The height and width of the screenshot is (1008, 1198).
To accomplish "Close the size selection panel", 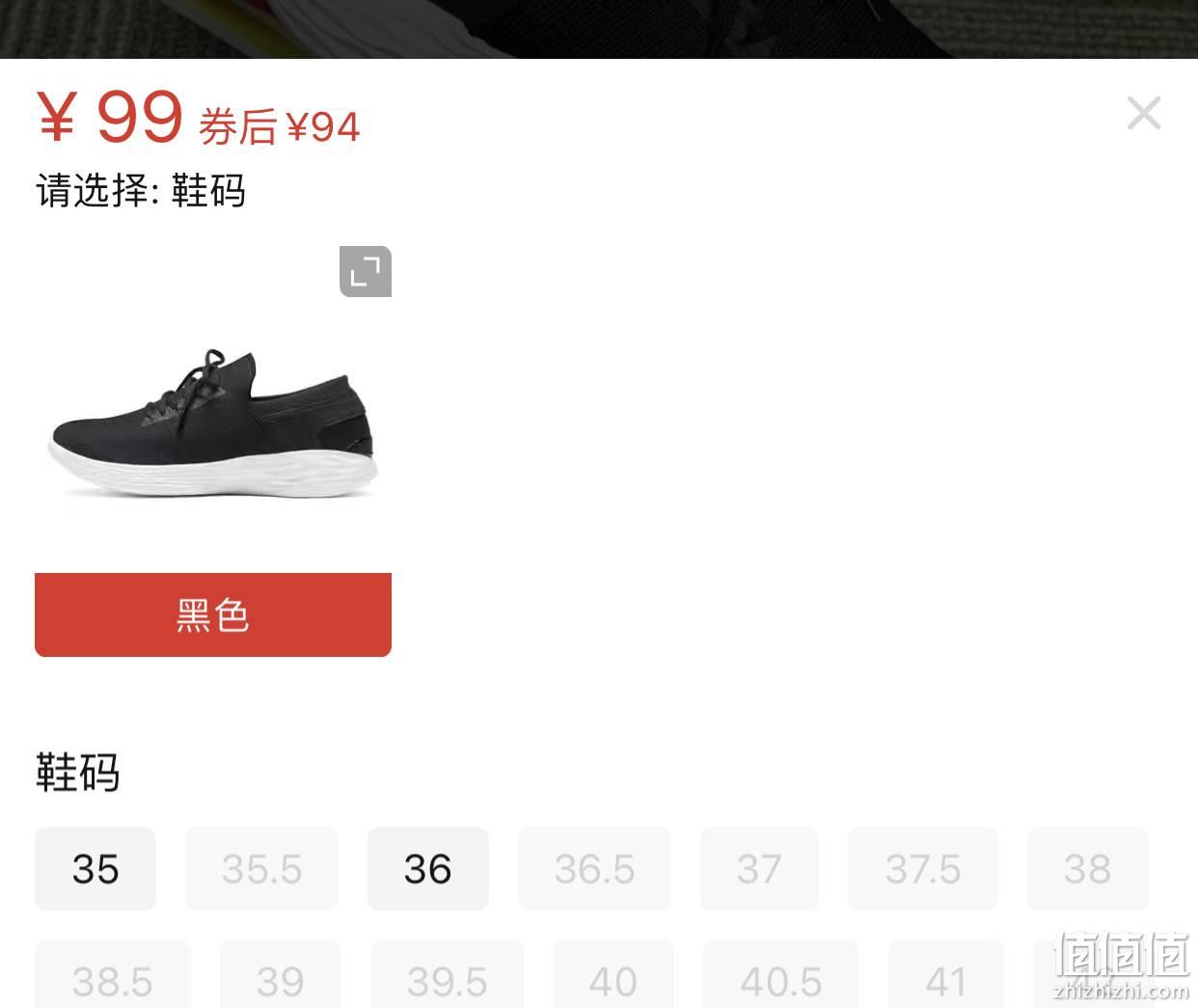I will [x=1144, y=113].
